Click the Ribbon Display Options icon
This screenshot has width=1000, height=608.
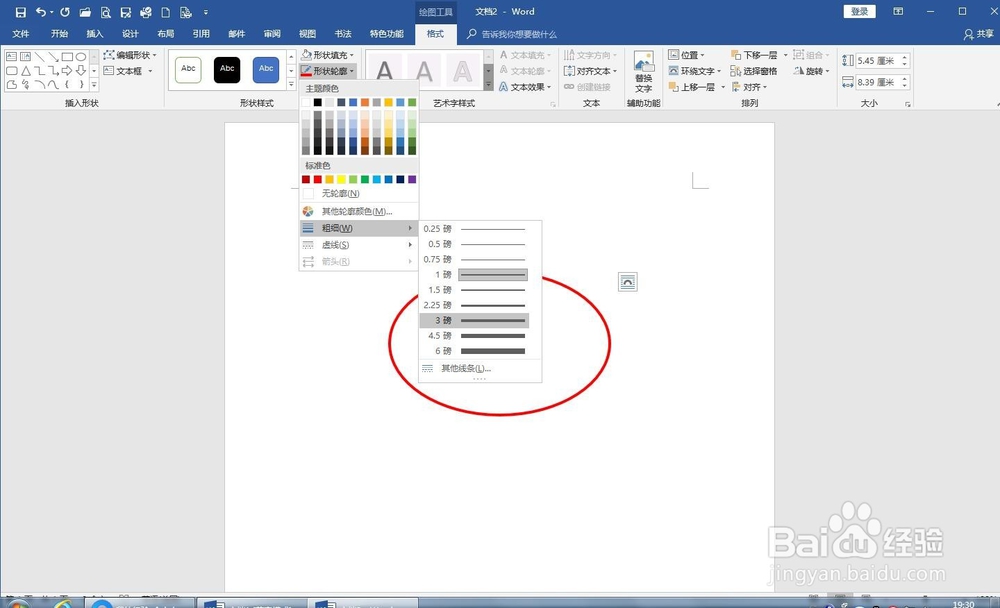tap(898, 11)
